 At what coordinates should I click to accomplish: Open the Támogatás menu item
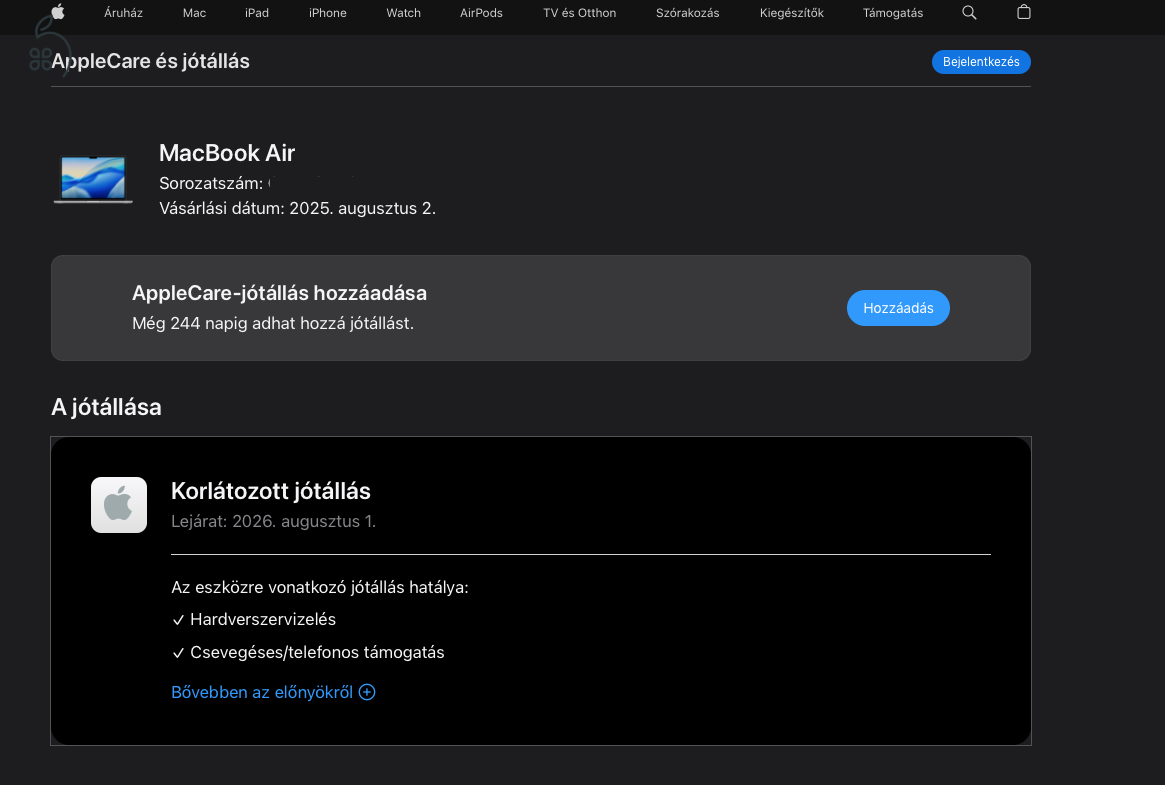pyautogui.click(x=892, y=13)
